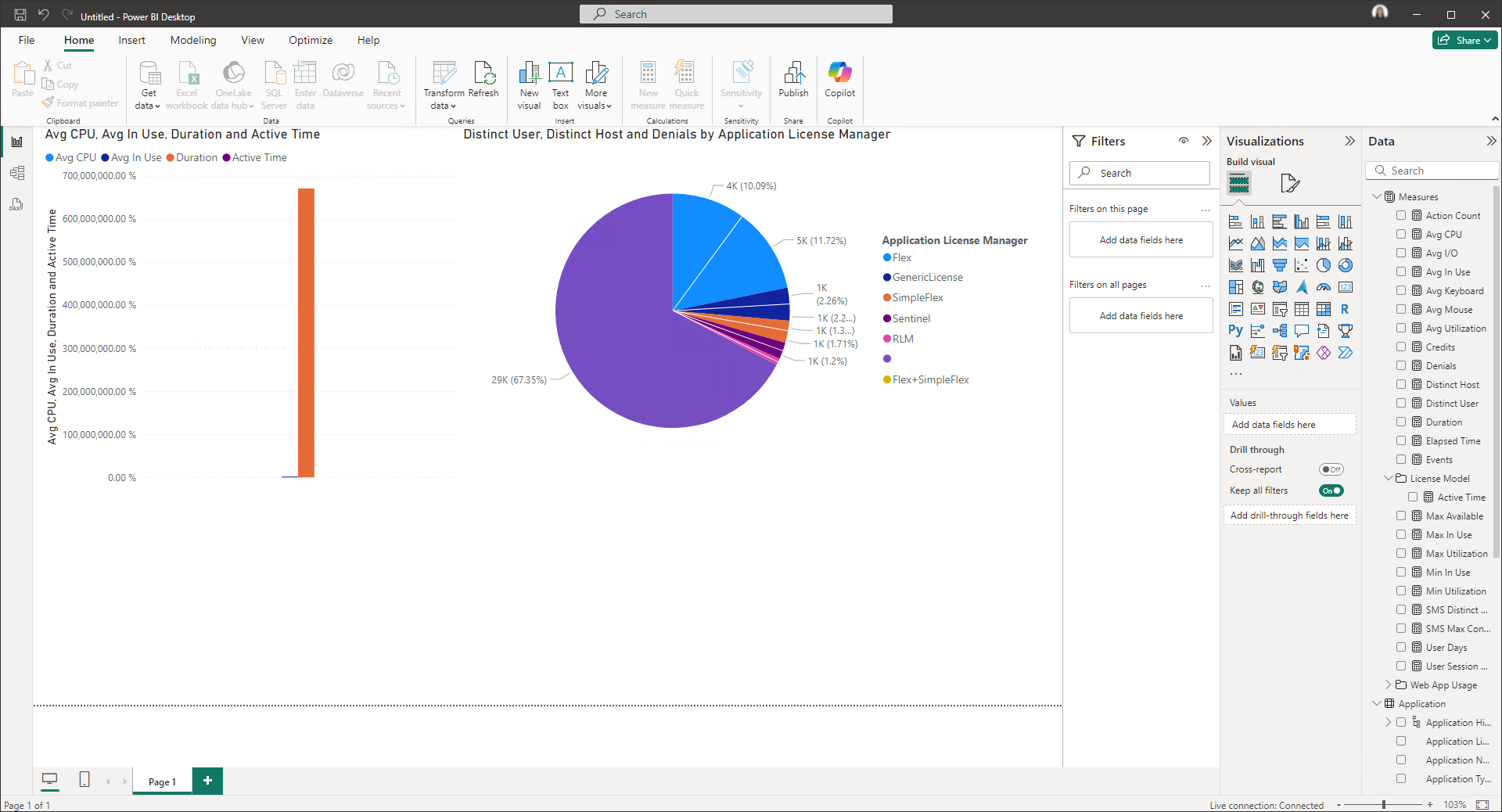Select the funnel chart visual
Screen dimensions: 1502x812
[1280, 265]
